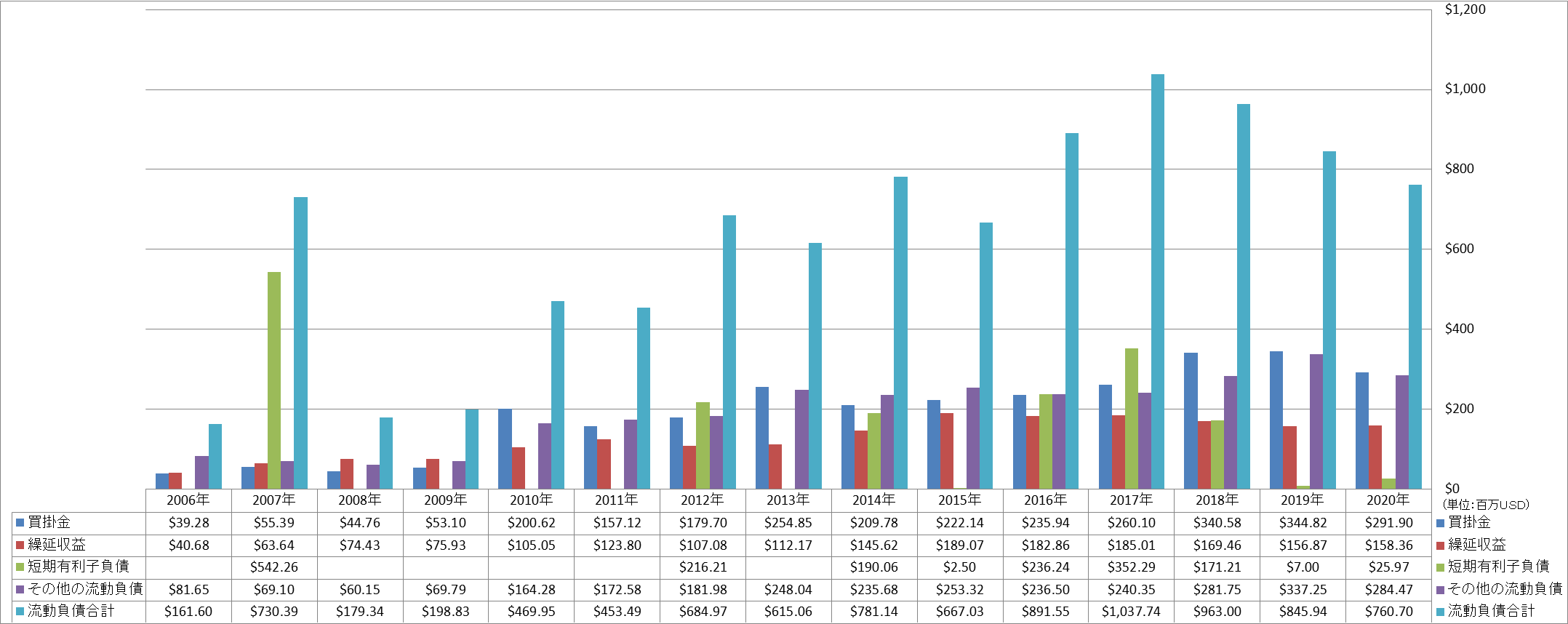Click the red 2015 繰延収益 bar
Image resolution: width=1568 pixels, height=624 pixels.
click(947, 451)
